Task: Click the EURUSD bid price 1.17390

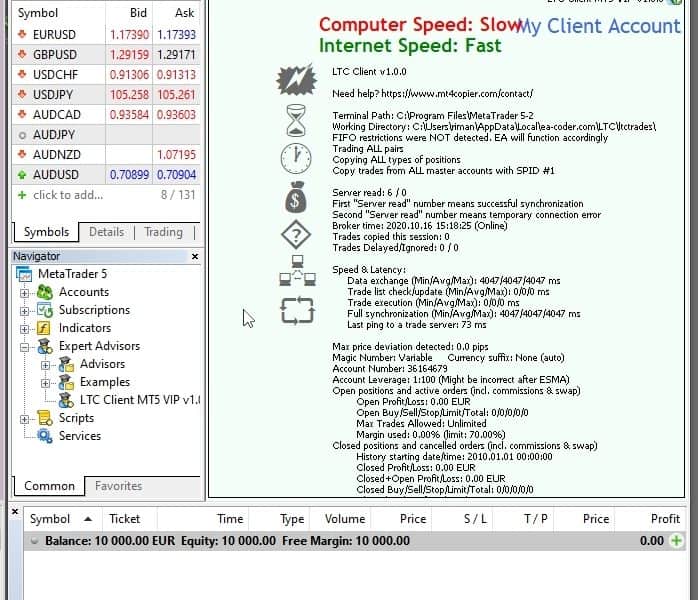Action: pyautogui.click(x=129, y=34)
